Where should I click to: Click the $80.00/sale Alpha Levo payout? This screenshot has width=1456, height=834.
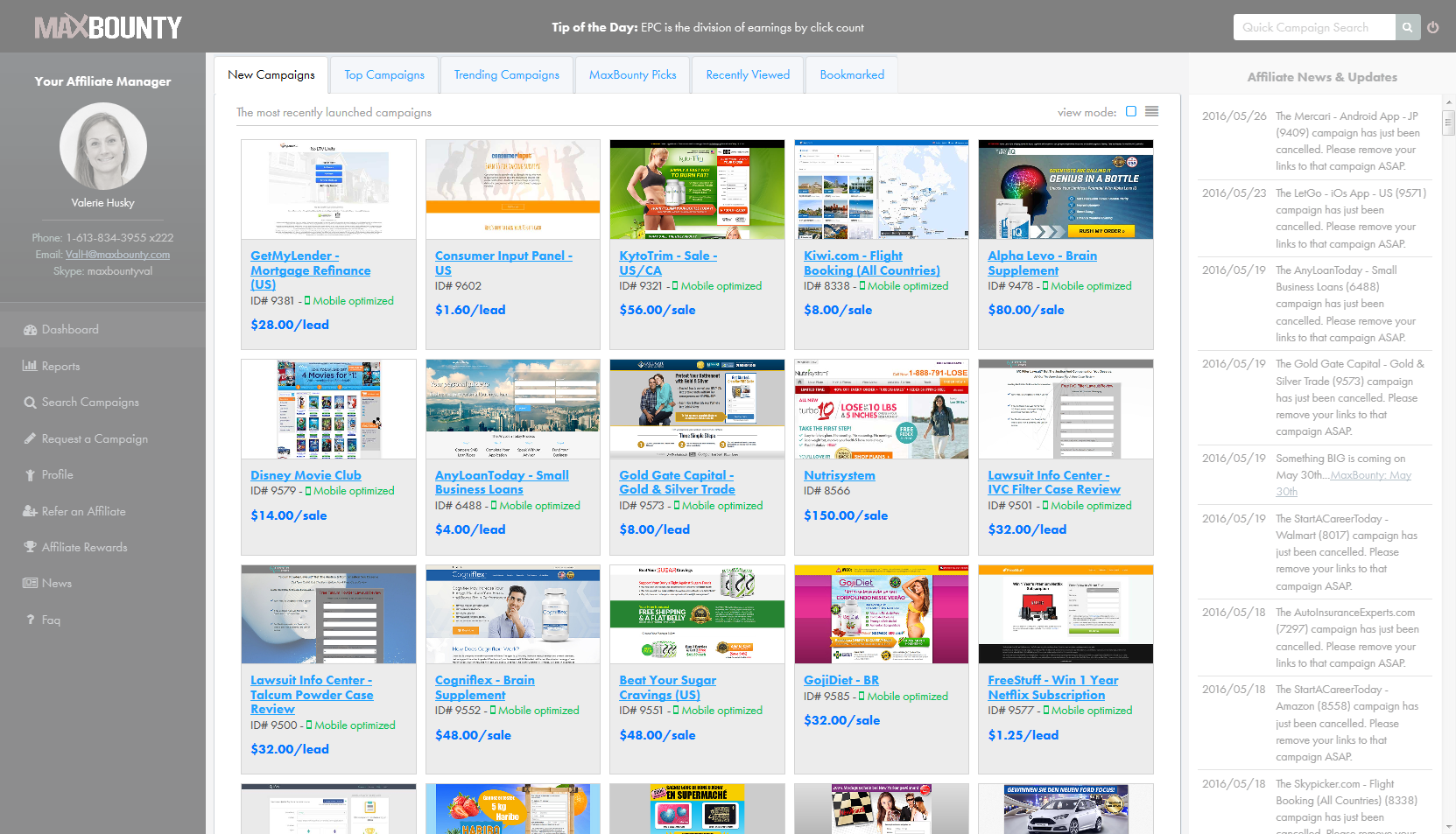coord(1026,310)
